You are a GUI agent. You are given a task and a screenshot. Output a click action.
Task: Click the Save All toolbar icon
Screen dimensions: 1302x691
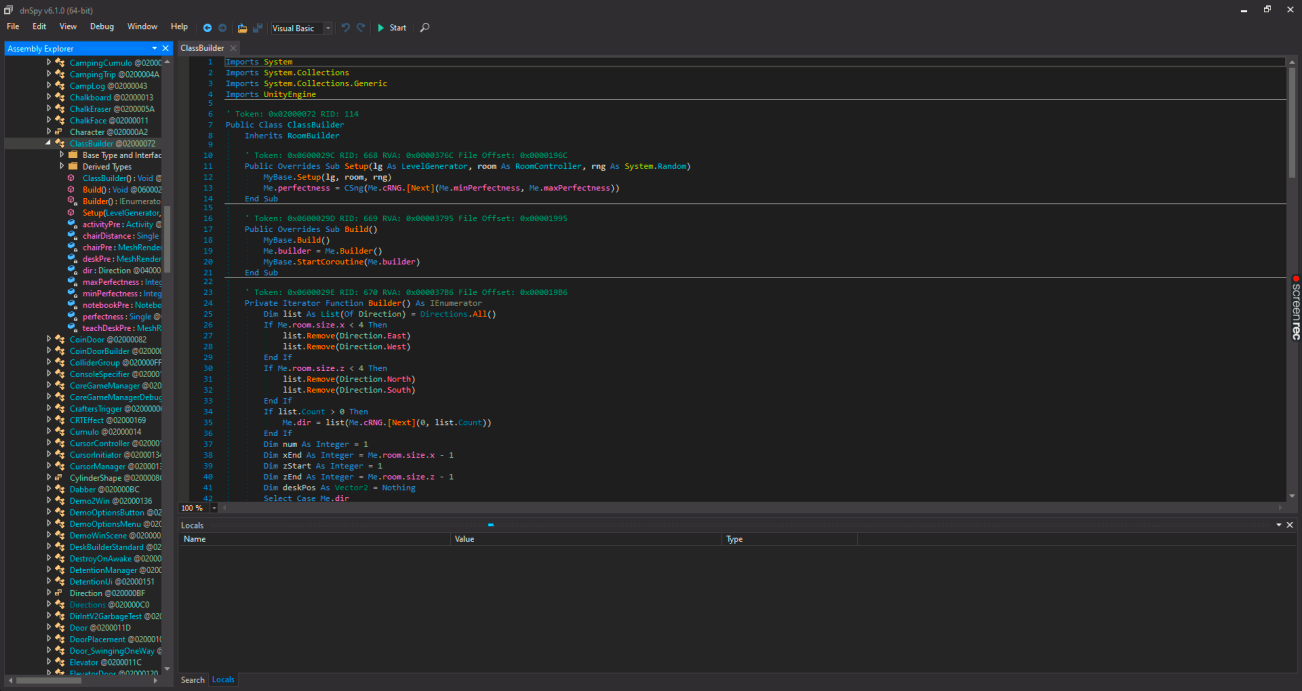257,28
